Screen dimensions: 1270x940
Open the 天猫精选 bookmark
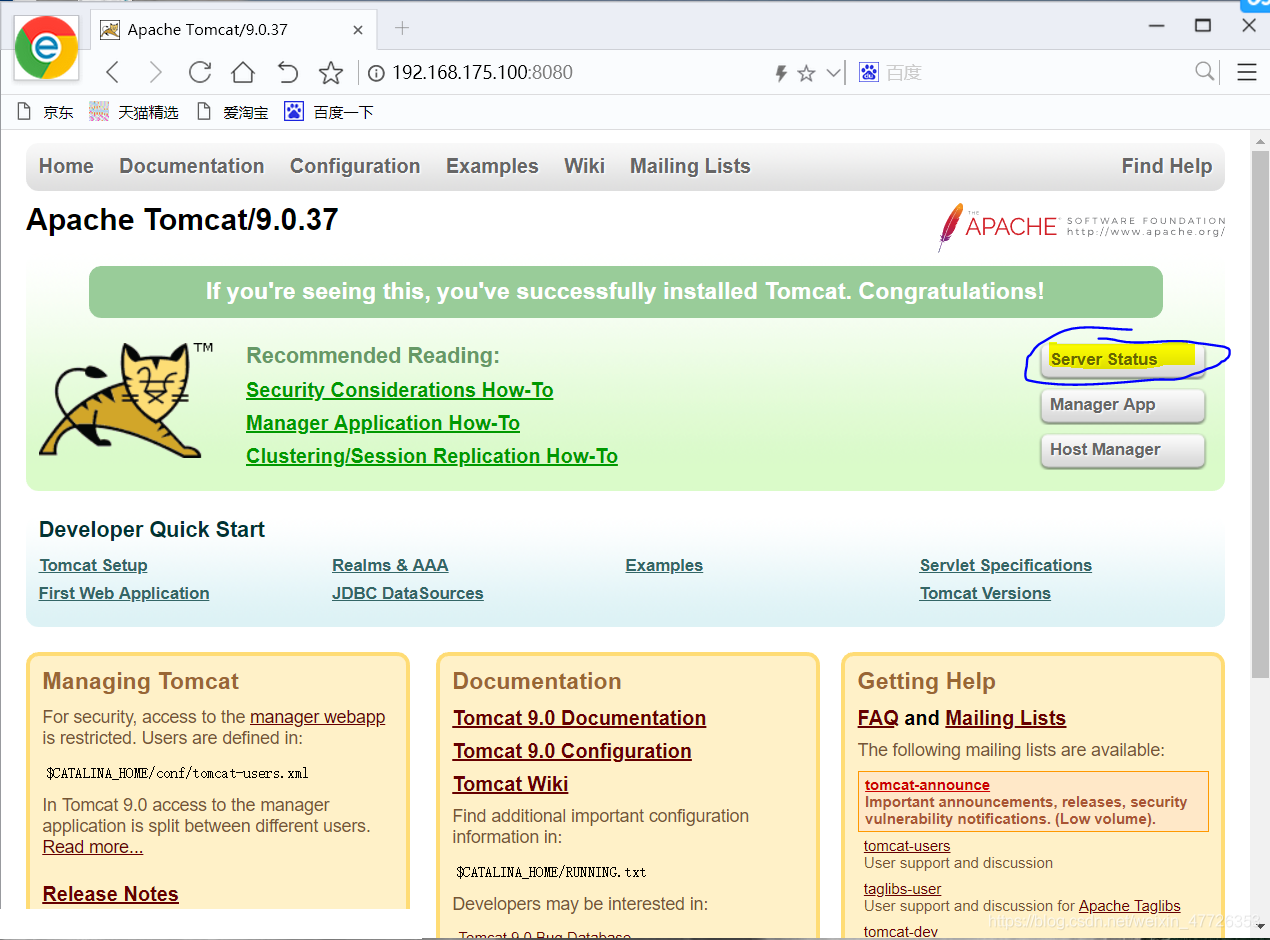(x=134, y=112)
